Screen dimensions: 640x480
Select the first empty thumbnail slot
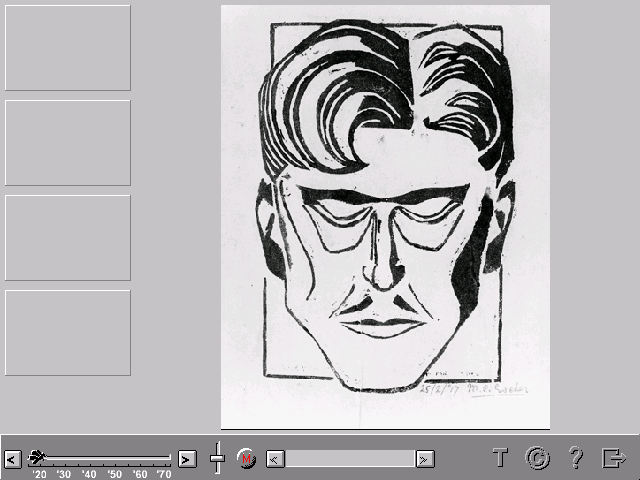click(x=67, y=47)
